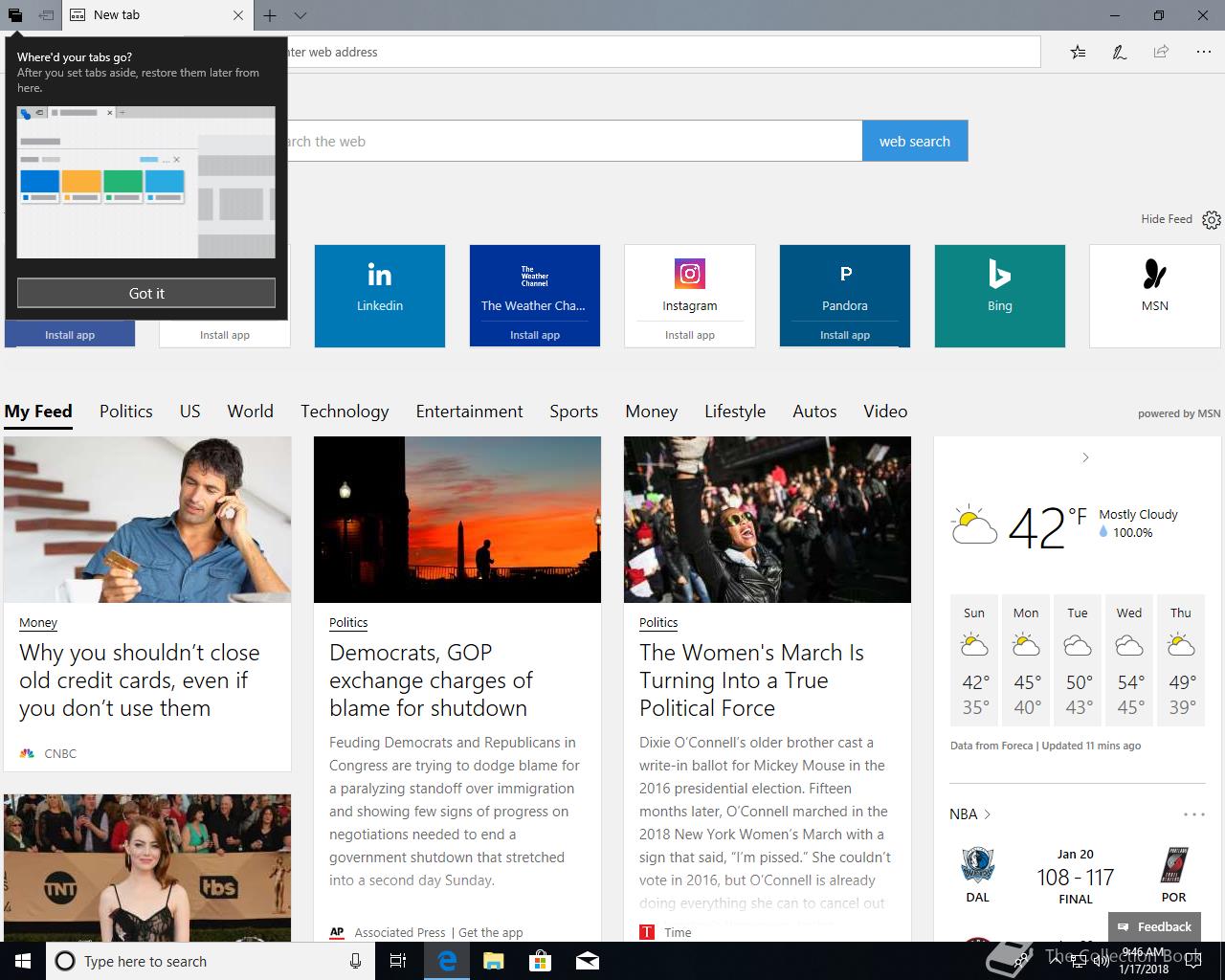1225x980 pixels.
Task: Click the Get the app link
Action: click(x=491, y=932)
